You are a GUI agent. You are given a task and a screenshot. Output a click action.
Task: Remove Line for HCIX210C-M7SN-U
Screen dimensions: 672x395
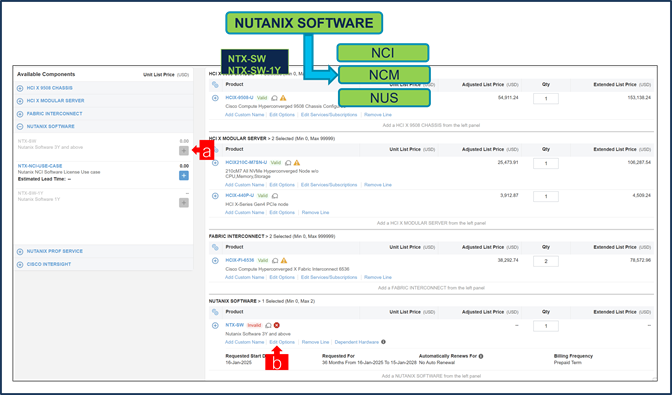[378, 185]
